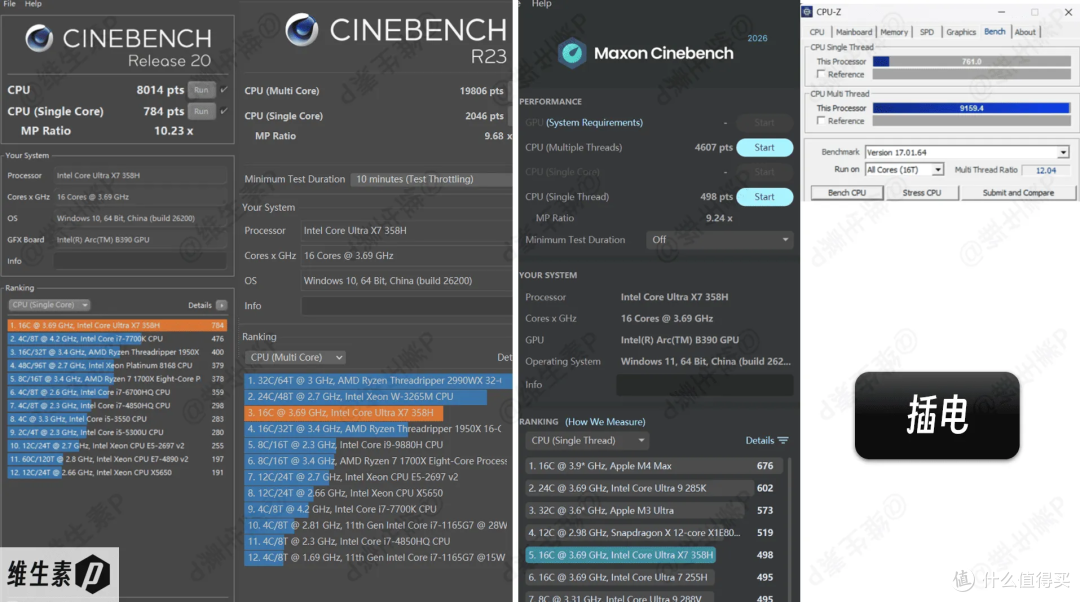
Task: Open Minimum Test Duration dropdown in R23
Action: pyautogui.click(x=431, y=179)
